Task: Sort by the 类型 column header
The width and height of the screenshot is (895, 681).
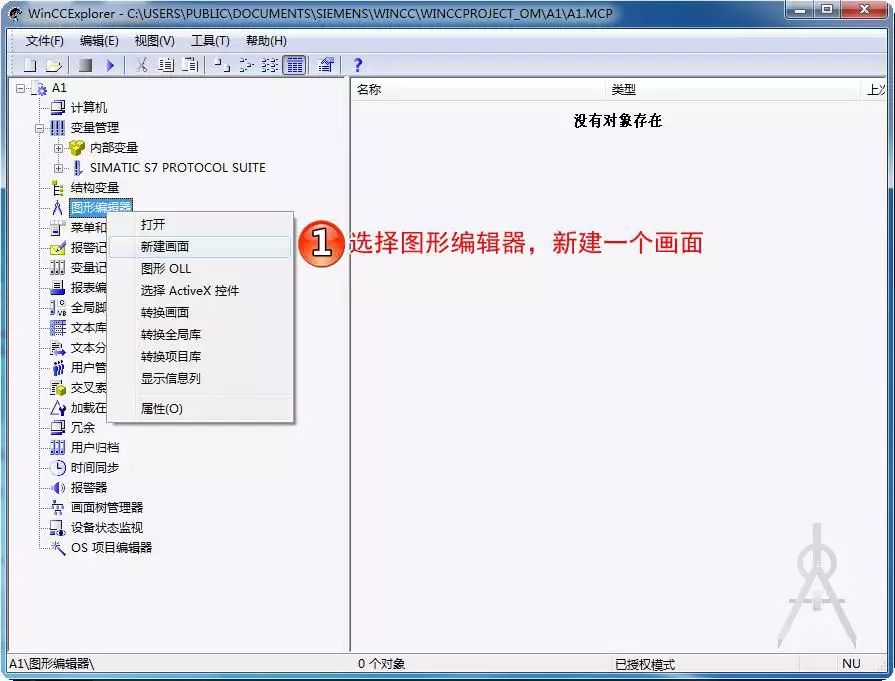Action: [x=733, y=90]
